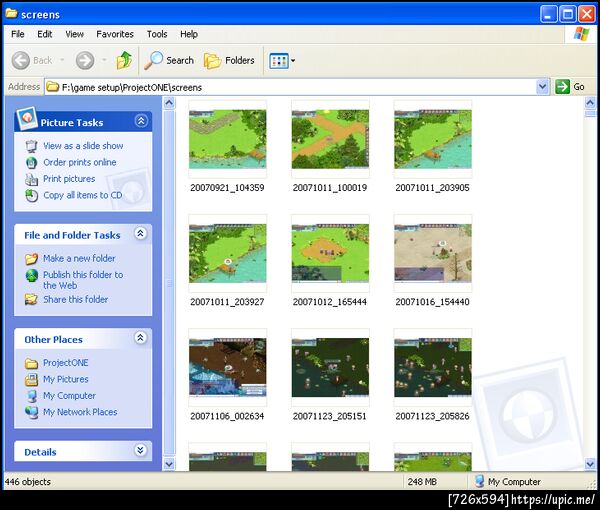Click the Share this folder icon
This screenshot has height=510, width=600.
(31, 299)
